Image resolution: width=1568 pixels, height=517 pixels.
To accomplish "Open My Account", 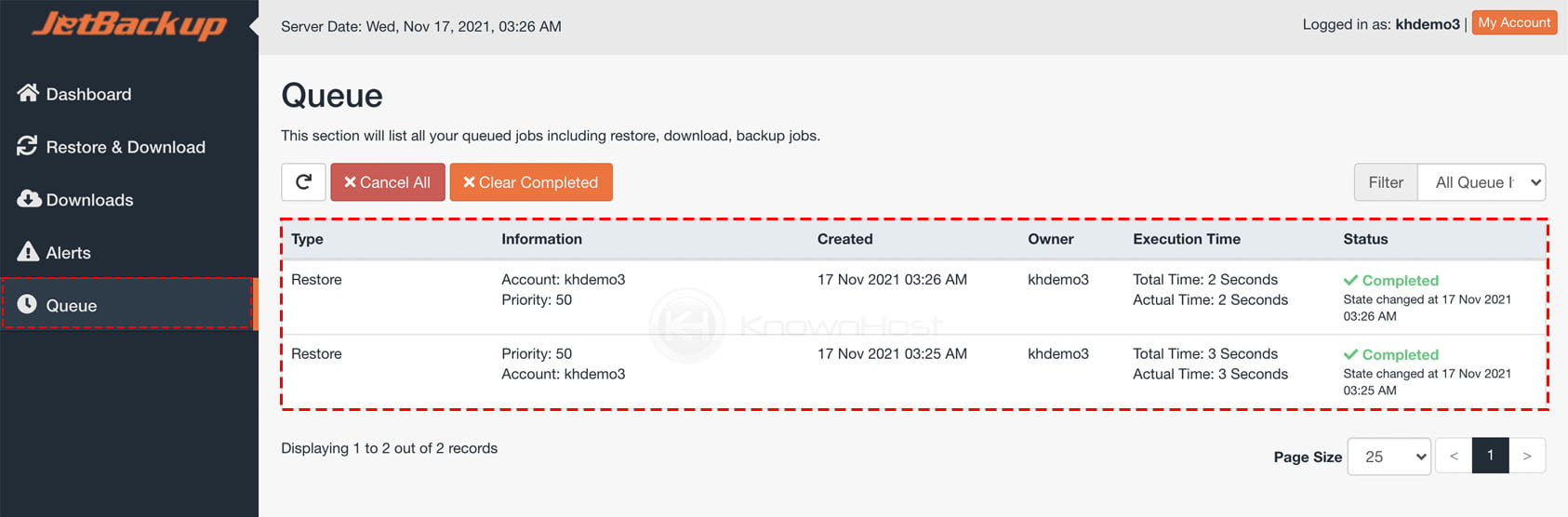I will (1514, 23).
